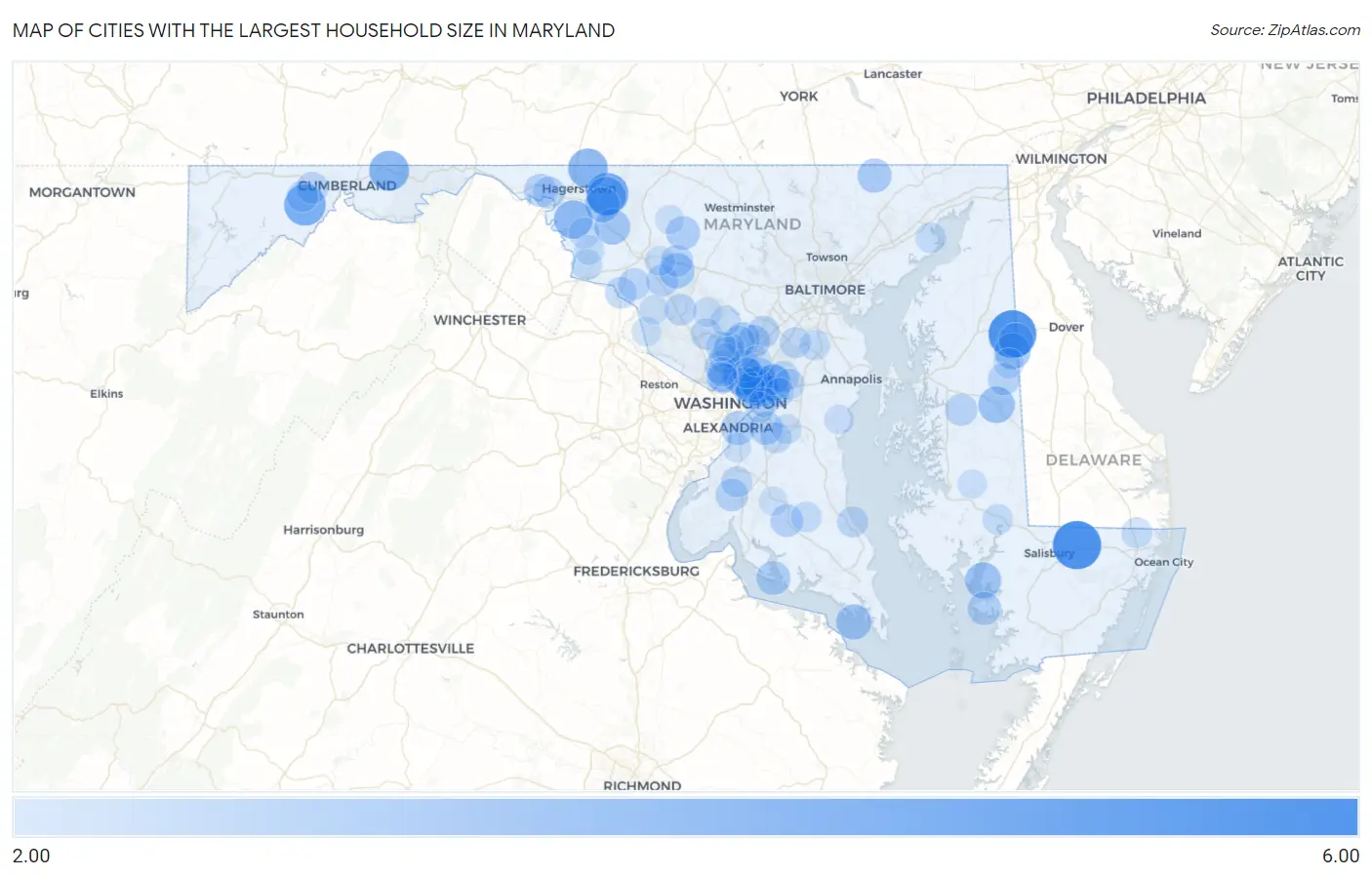Click the map title heading text
The image size is (1372, 877).
click(313, 30)
